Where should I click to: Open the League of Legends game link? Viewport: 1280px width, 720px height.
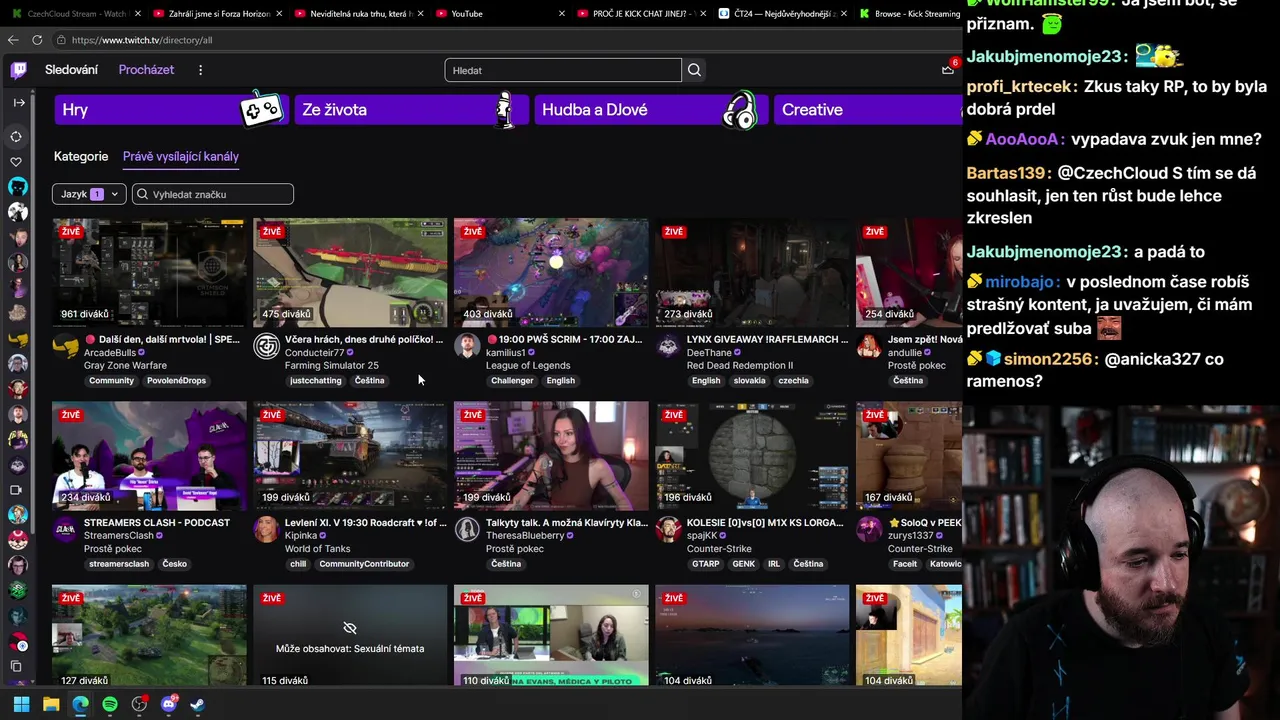pyautogui.click(x=528, y=366)
